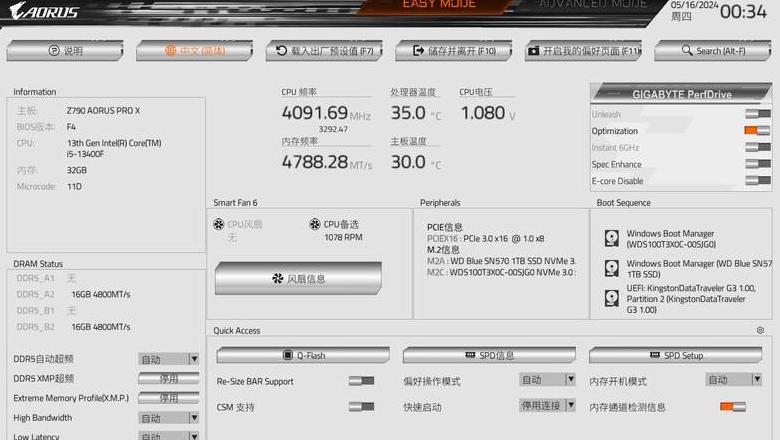780x440 pixels.
Task: Toggle the Unleash switch
Action: (x=758, y=114)
